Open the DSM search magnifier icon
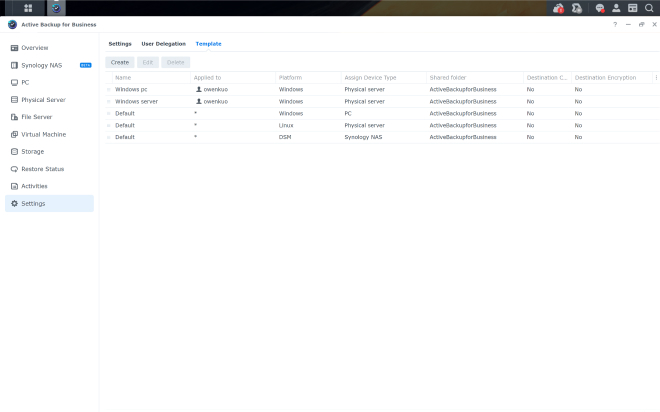This screenshot has height=412, width=660. point(649,8)
